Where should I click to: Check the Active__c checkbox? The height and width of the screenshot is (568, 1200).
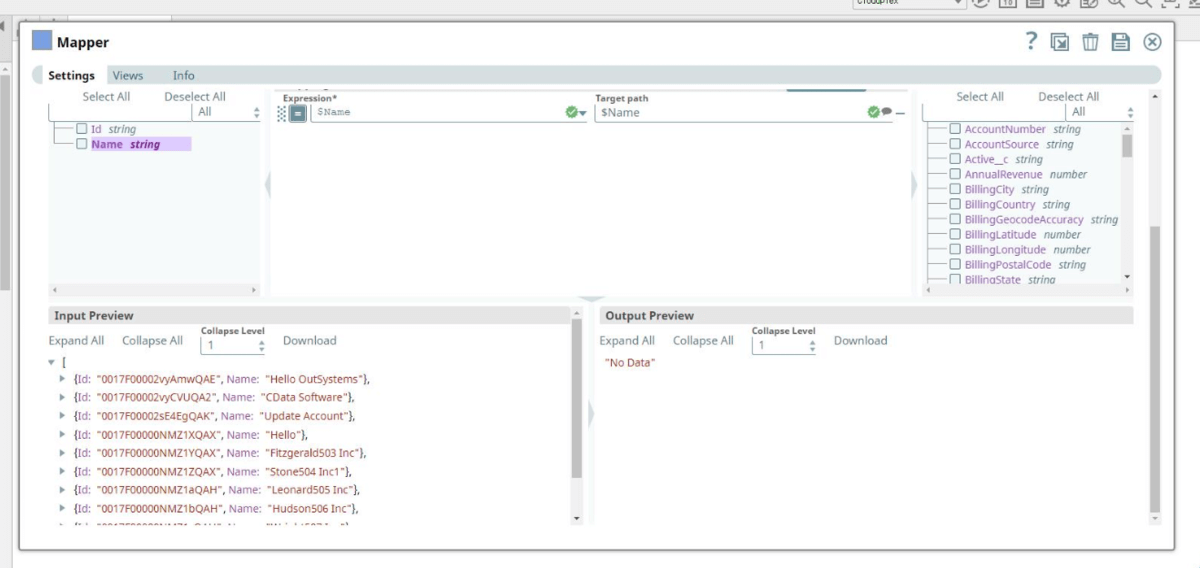coord(955,159)
